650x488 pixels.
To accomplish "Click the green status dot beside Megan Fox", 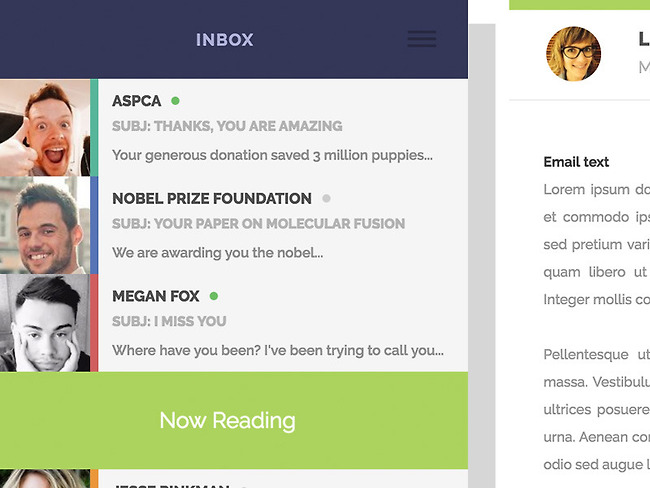I will click(214, 296).
